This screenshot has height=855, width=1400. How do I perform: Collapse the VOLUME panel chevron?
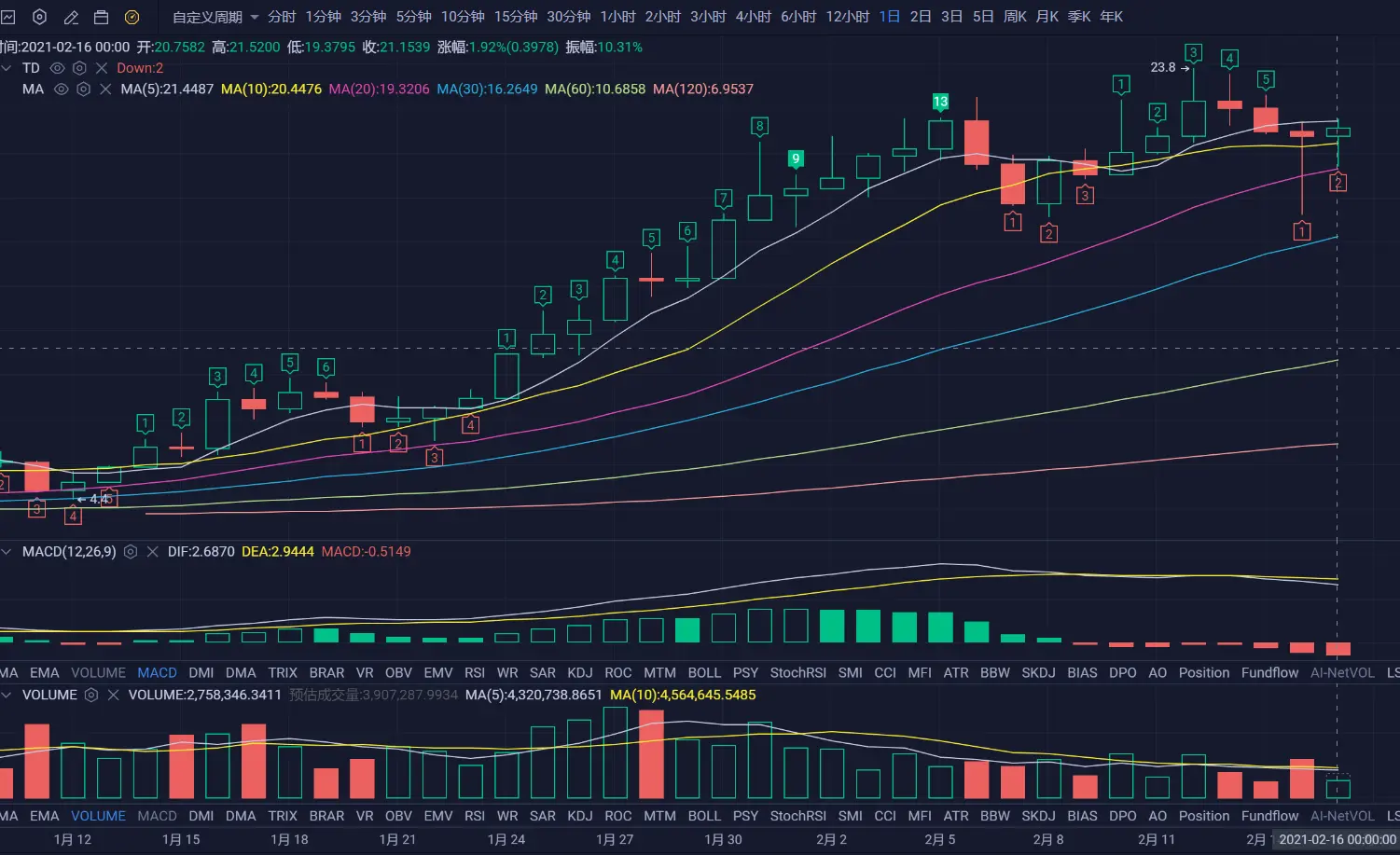(7, 696)
